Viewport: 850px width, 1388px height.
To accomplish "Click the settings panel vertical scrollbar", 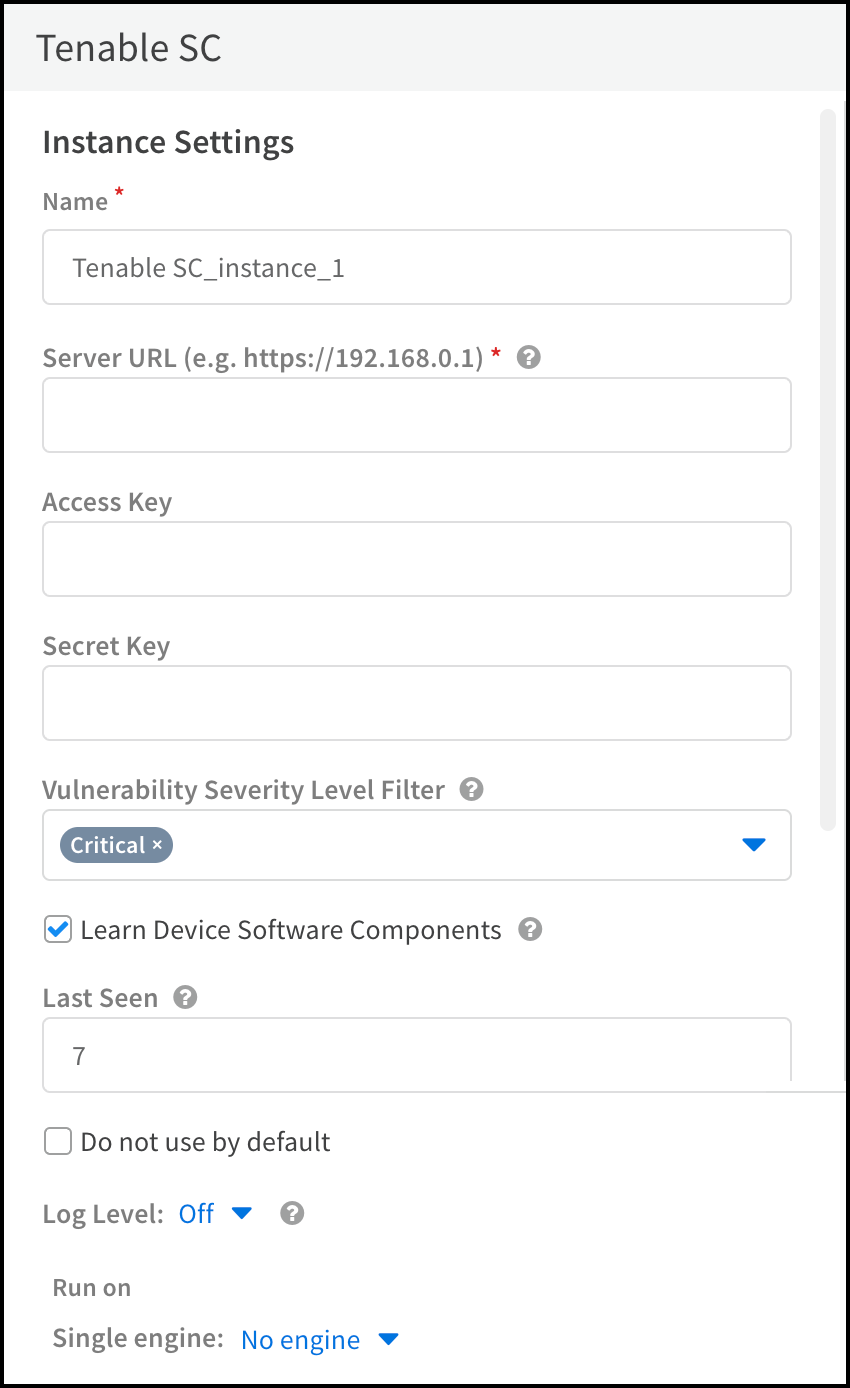I will 827,470.
